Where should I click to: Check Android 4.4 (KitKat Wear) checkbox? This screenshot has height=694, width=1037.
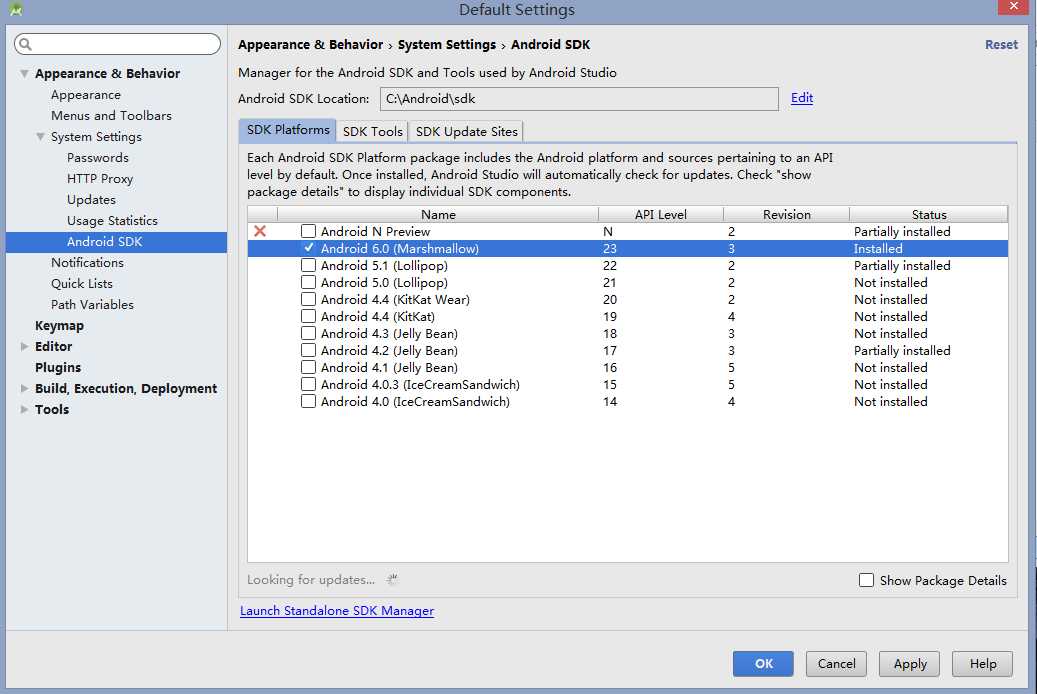308,299
